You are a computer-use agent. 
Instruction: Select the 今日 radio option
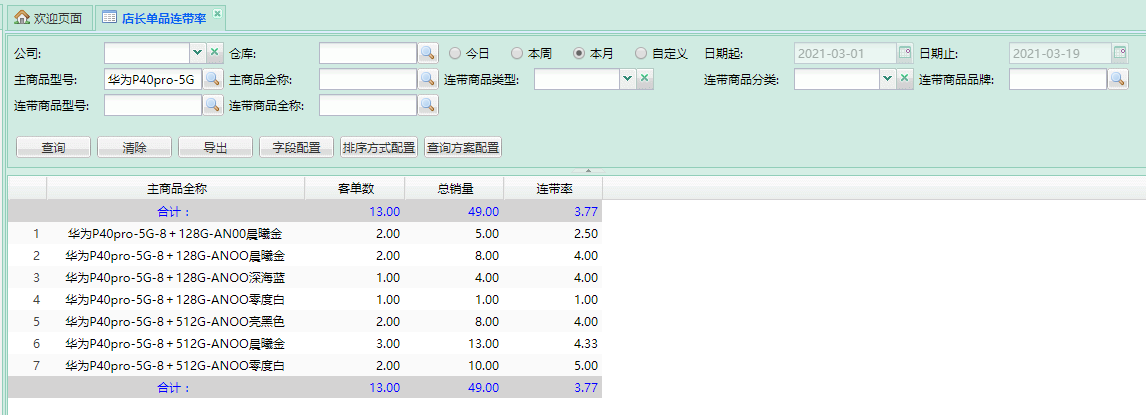coord(455,53)
